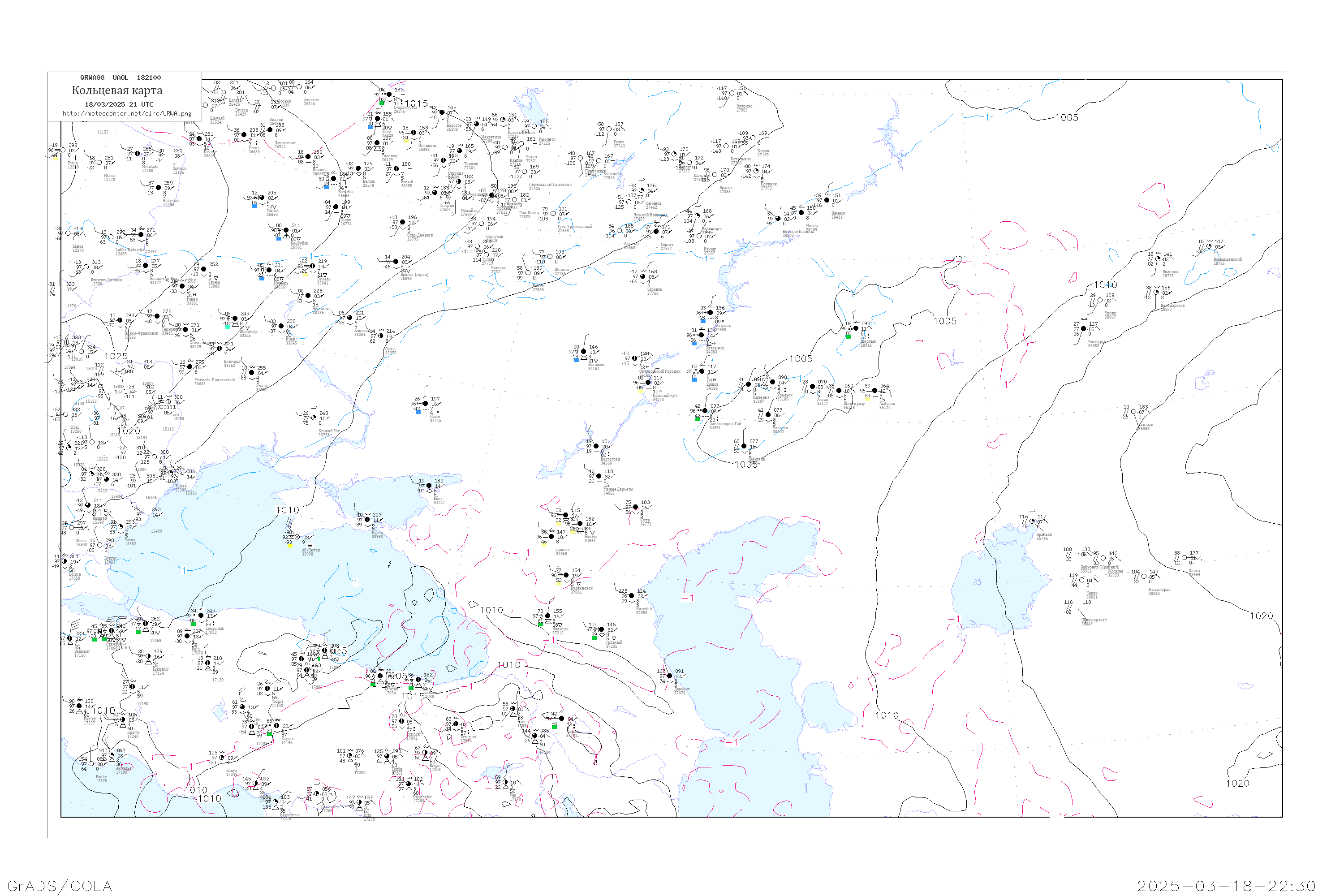Click green square below Нальчик station
The width and height of the screenshot is (1344, 896).
(x=540, y=624)
